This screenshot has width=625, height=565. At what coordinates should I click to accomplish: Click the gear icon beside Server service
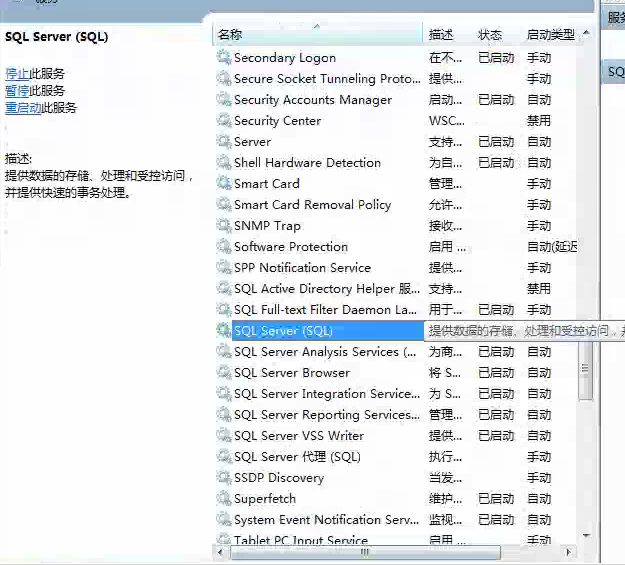224,142
